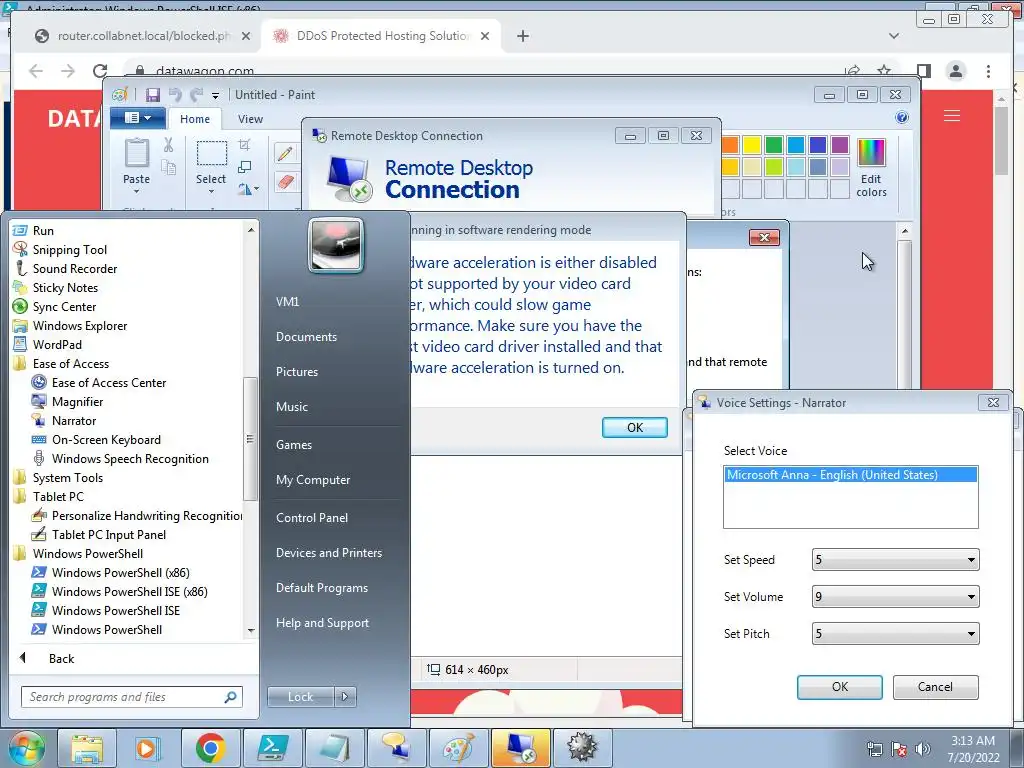Click OK in Voice Settings - Narrator

(x=840, y=687)
